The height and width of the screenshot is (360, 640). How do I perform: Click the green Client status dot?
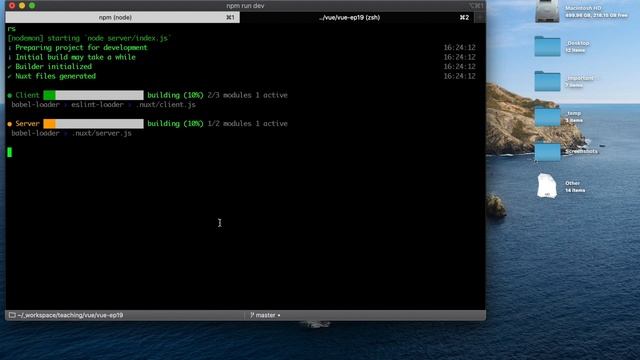click(x=9, y=96)
